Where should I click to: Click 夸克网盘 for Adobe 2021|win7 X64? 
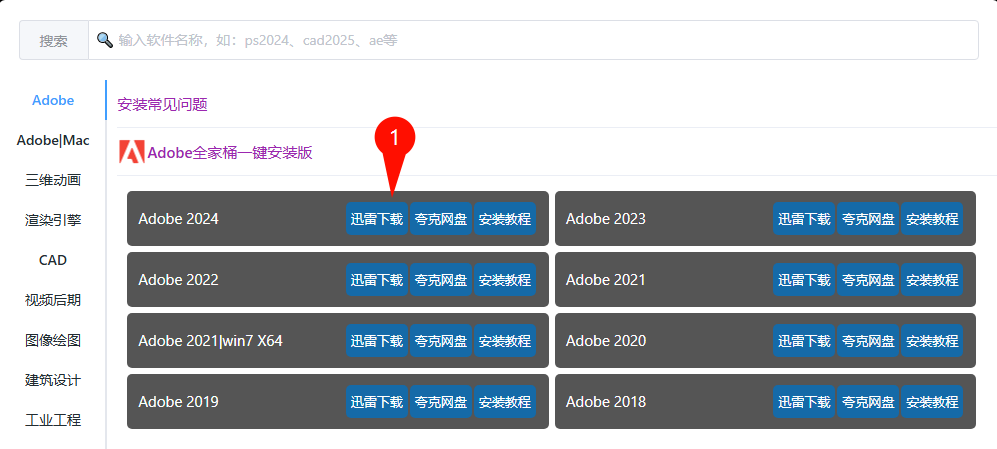441,341
